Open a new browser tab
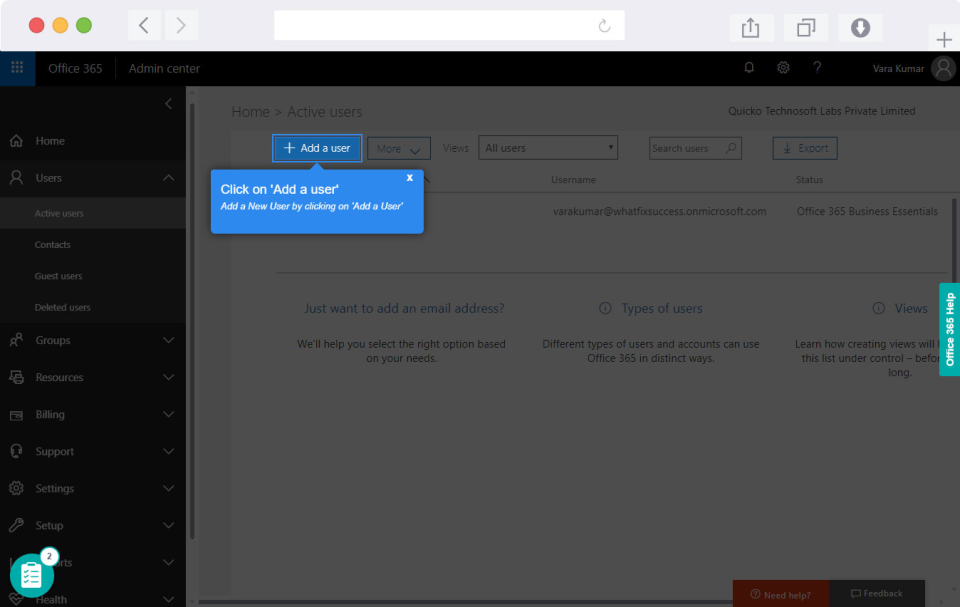Screen dimensions: 960x607 (944, 40)
